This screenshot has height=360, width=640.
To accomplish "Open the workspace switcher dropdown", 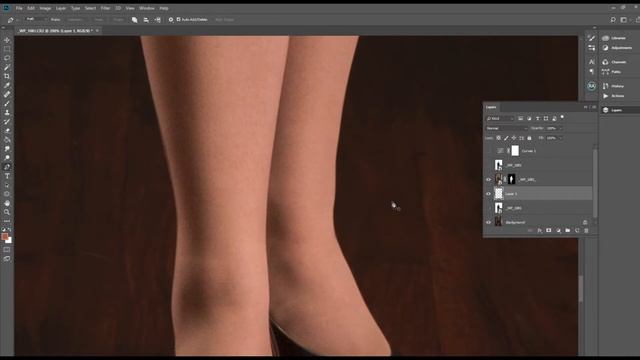I will tap(624, 19).
